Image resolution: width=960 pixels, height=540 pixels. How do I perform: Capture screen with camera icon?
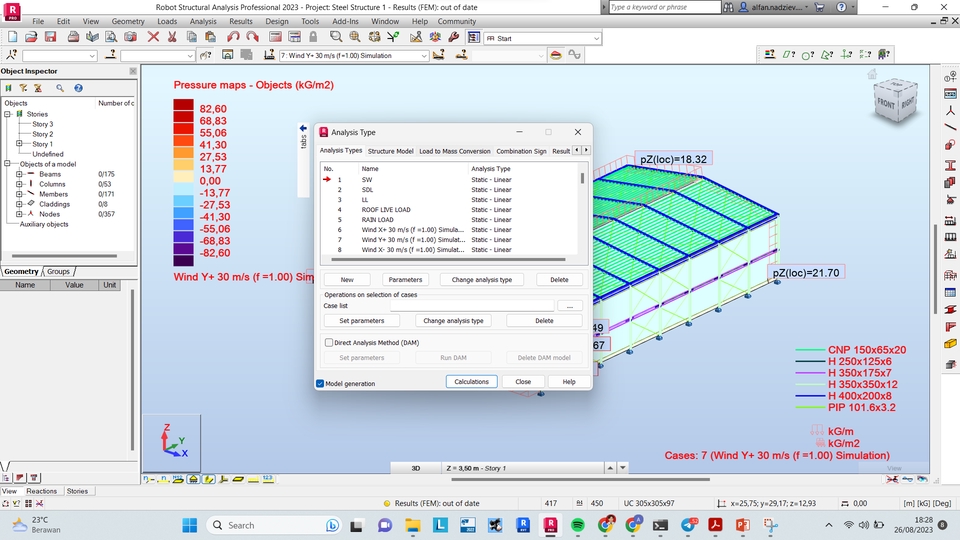pos(130,37)
